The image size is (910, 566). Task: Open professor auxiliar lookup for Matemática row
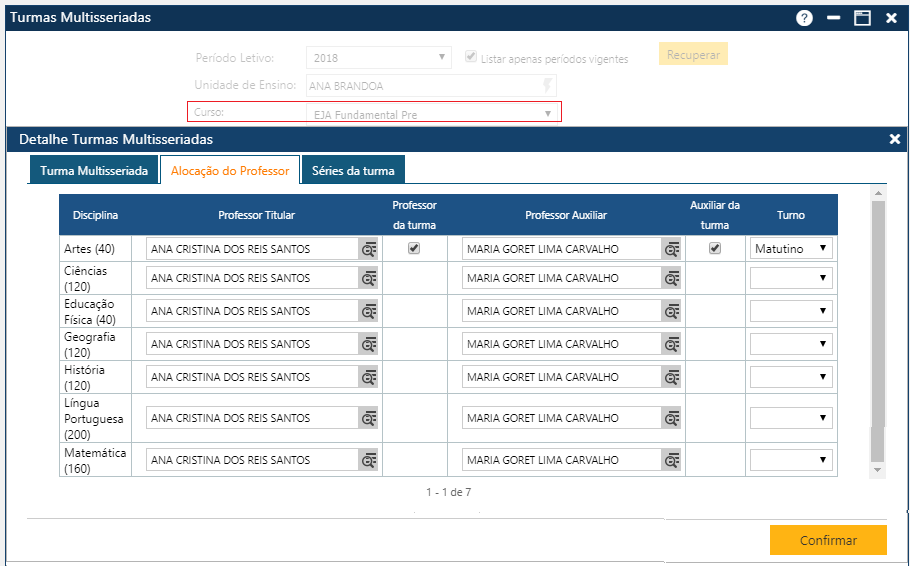[671, 460]
